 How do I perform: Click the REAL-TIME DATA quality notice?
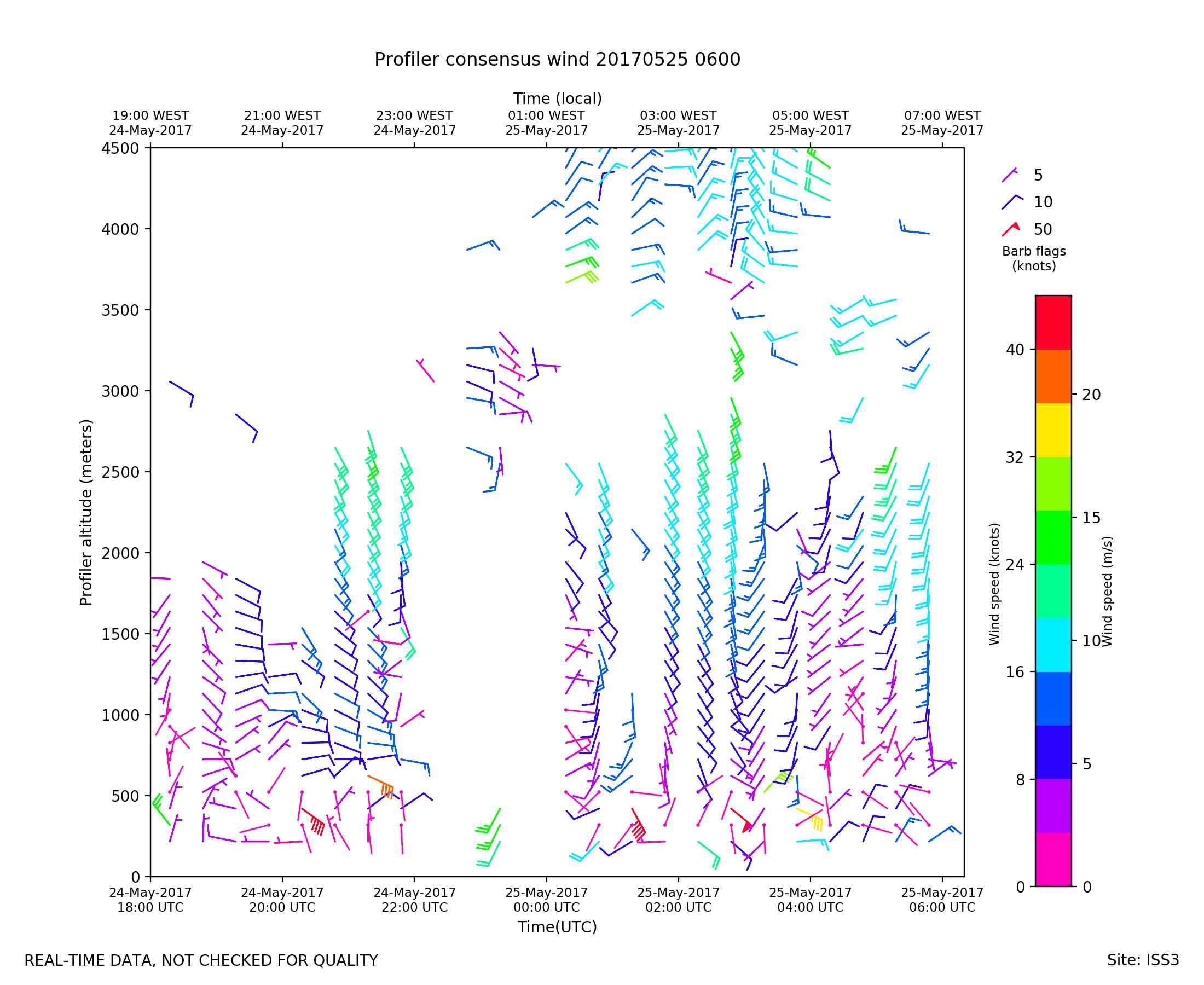coord(201,961)
